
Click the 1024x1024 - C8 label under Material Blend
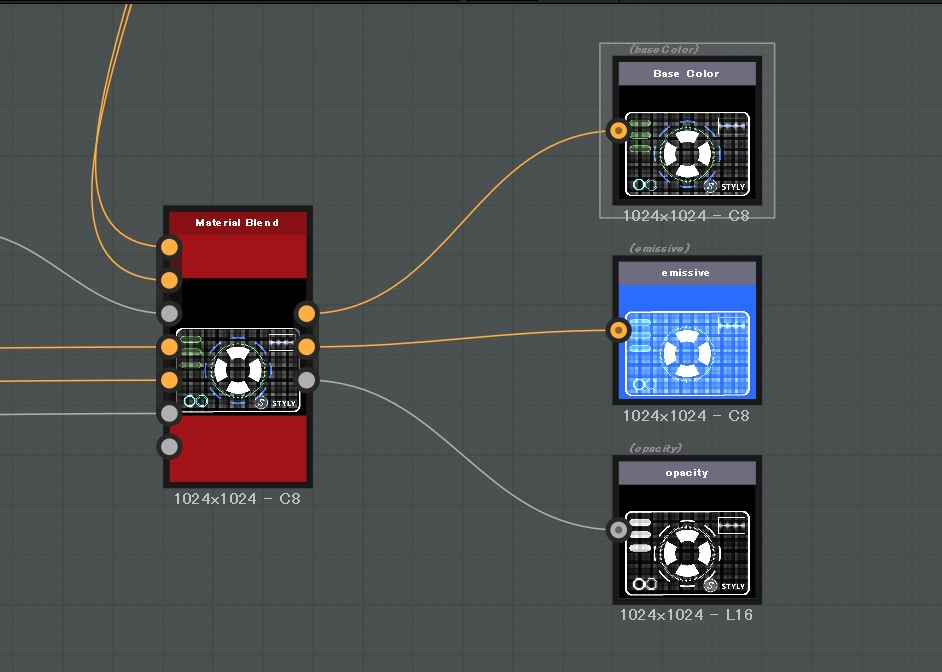(x=237, y=499)
